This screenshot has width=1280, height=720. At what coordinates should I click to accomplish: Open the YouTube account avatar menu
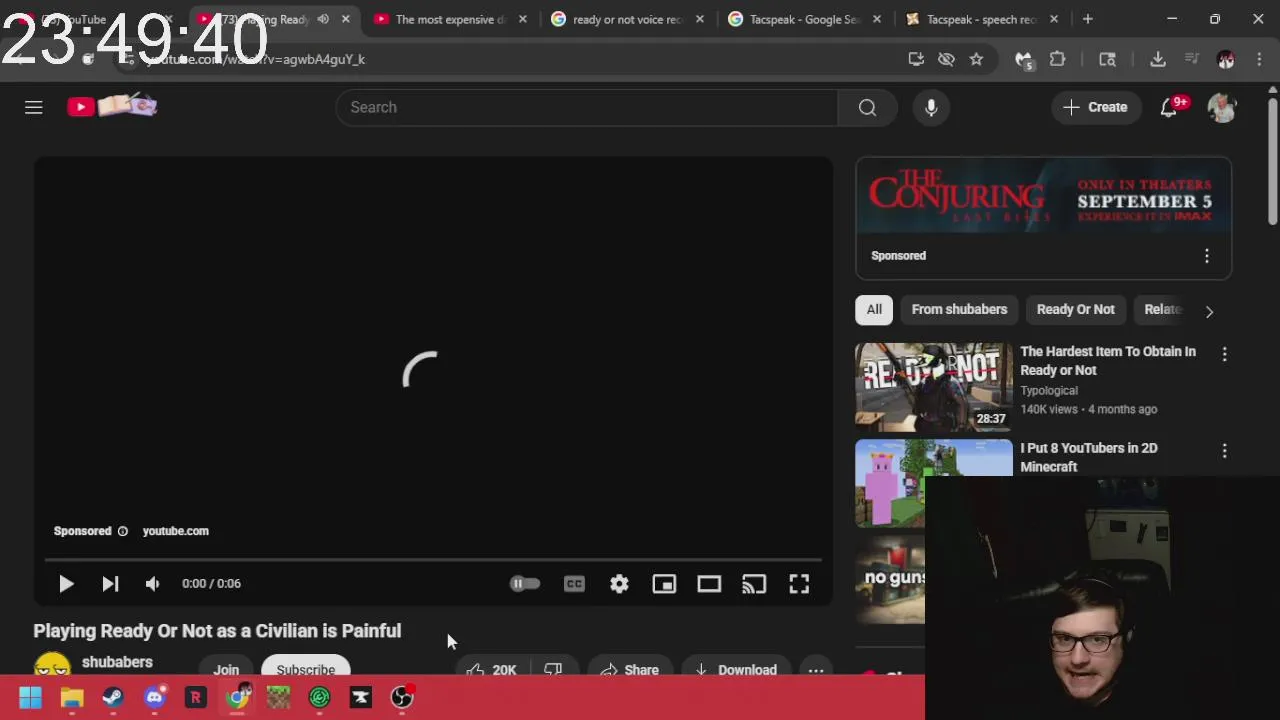1222,107
